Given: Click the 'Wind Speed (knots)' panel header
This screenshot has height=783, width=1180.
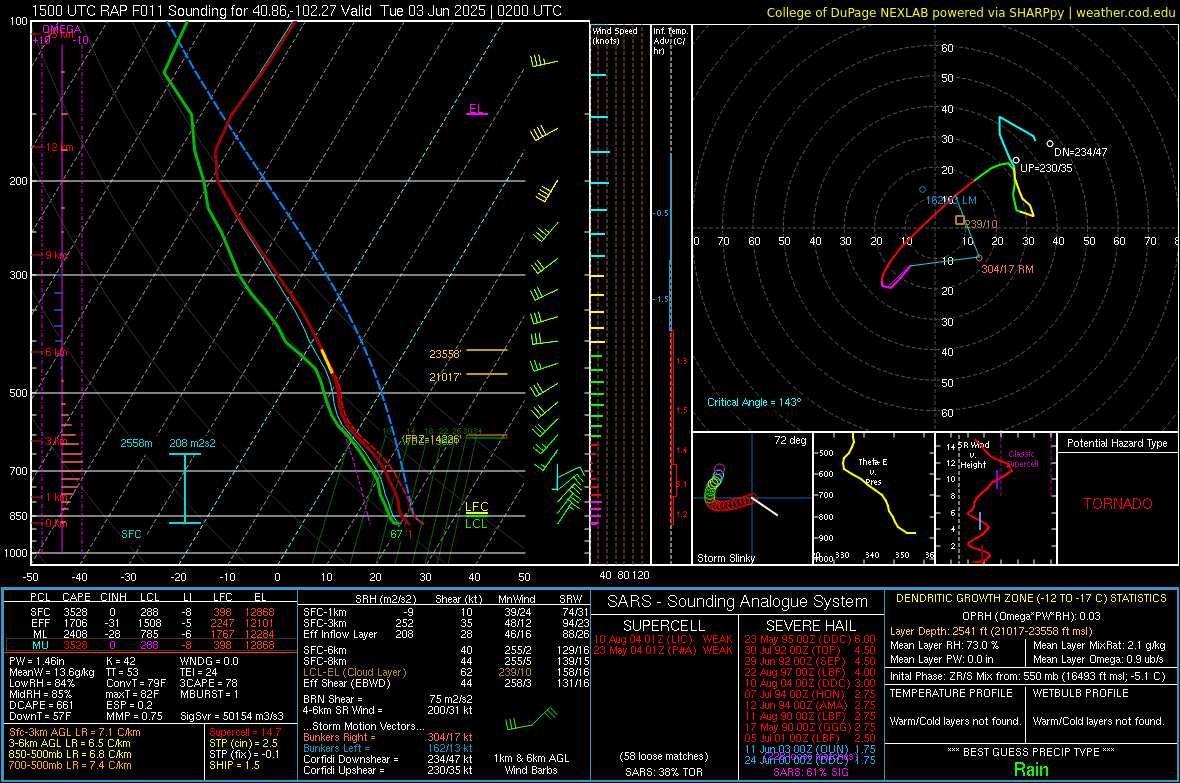Looking at the screenshot, I should pos(615,35).
